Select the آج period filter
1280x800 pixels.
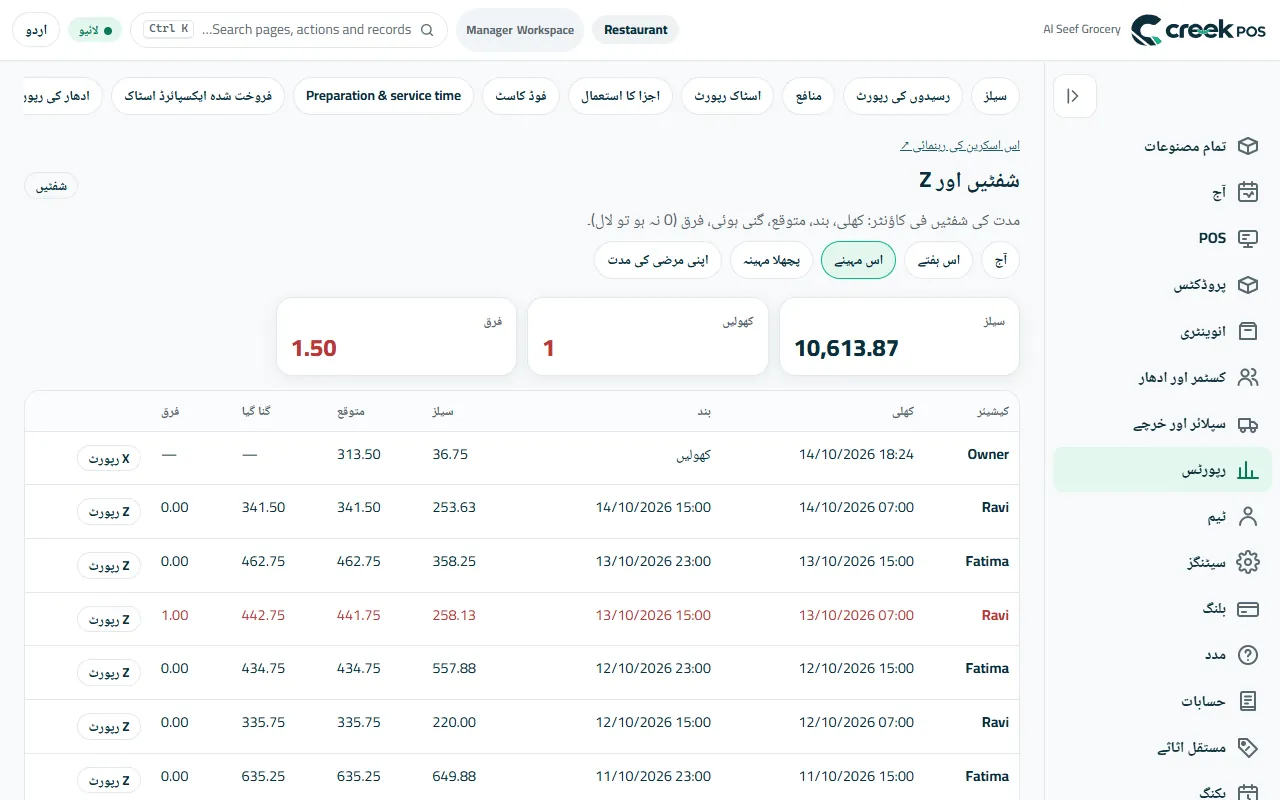pyautogui.click(x=1000, y=260)
